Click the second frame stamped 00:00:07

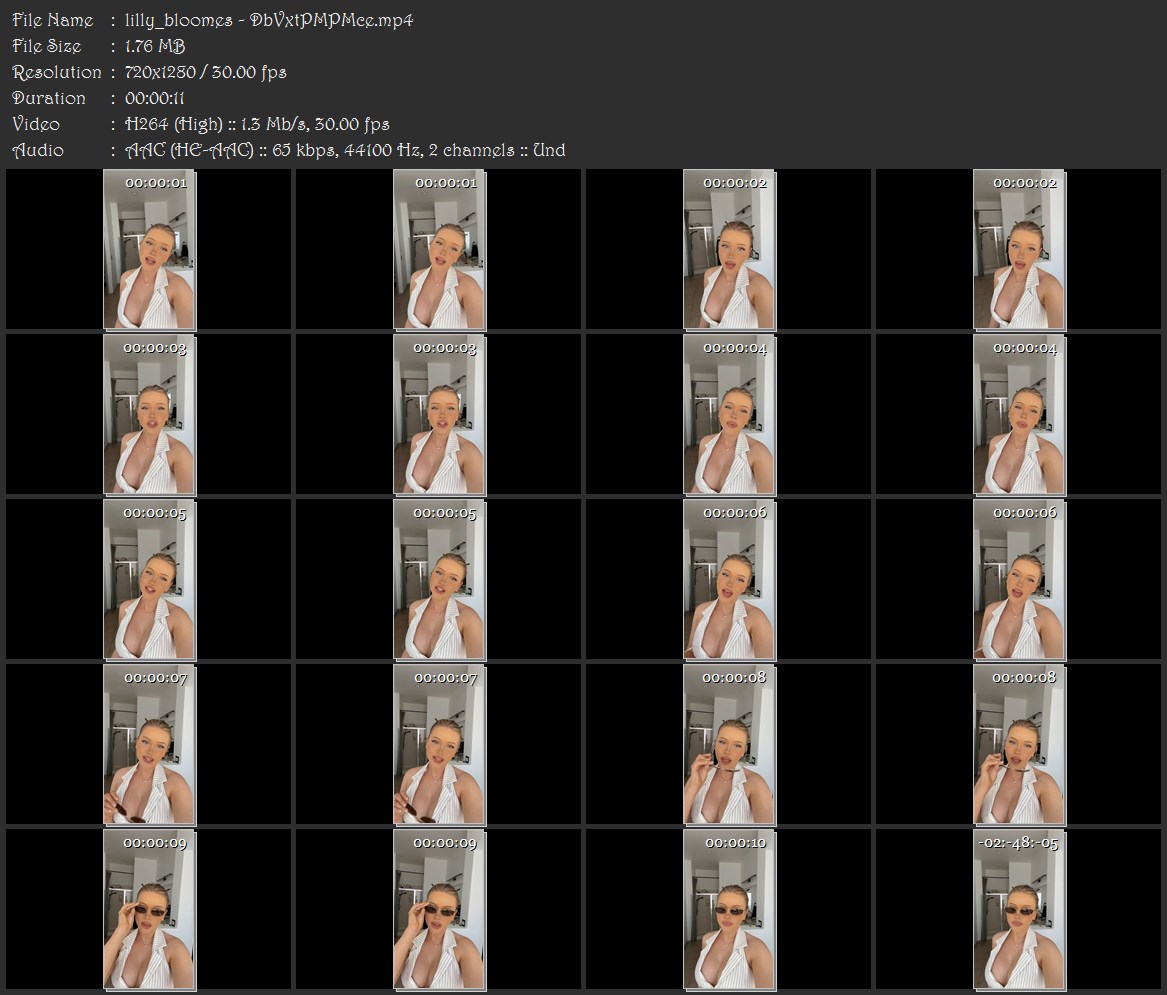coord(439,745)
